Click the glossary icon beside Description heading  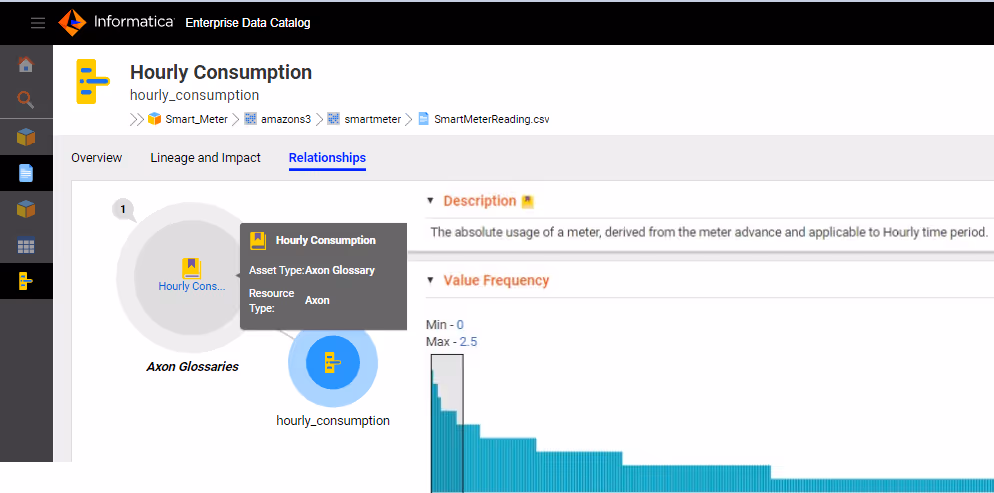coord(527,202)
